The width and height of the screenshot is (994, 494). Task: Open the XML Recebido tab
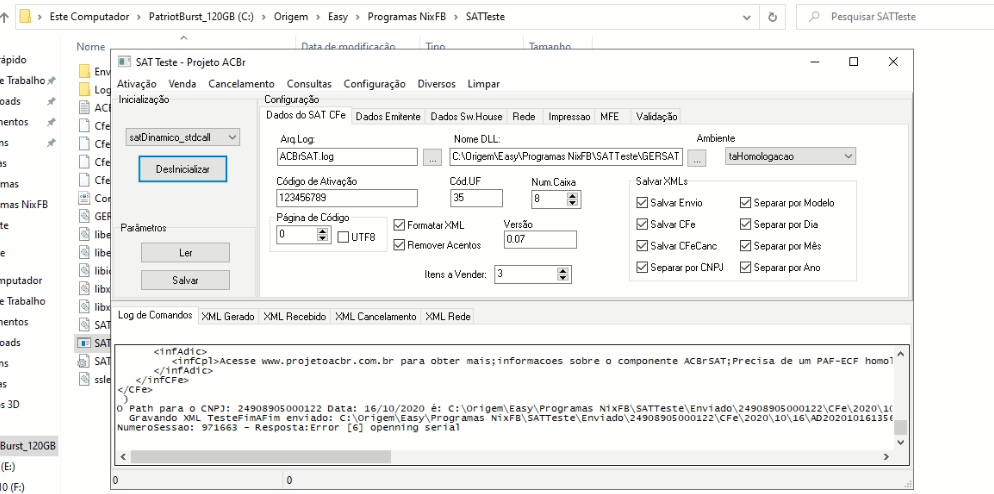point(295,316)
